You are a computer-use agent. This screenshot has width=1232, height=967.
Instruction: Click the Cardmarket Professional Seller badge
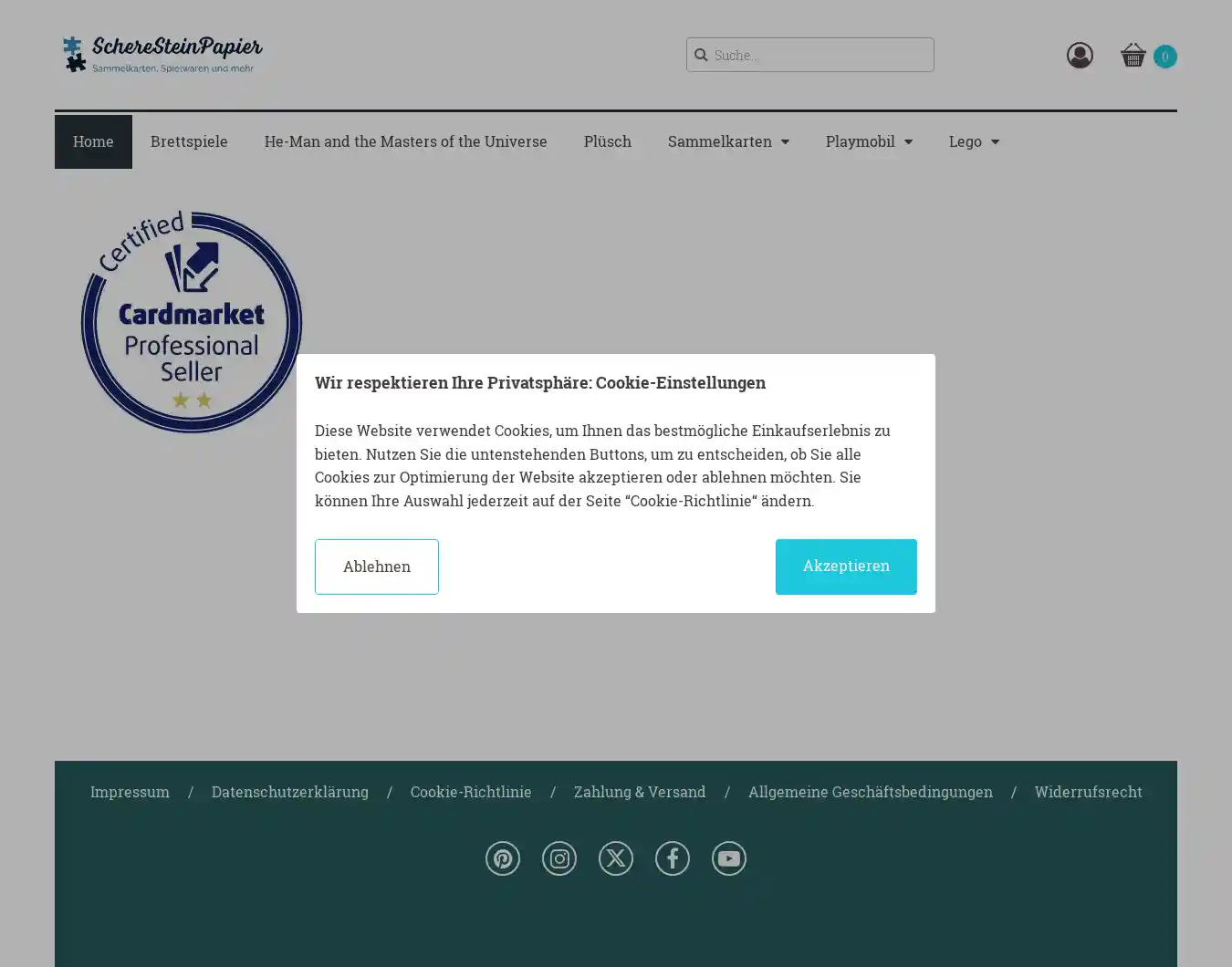[x=191, y=321]
